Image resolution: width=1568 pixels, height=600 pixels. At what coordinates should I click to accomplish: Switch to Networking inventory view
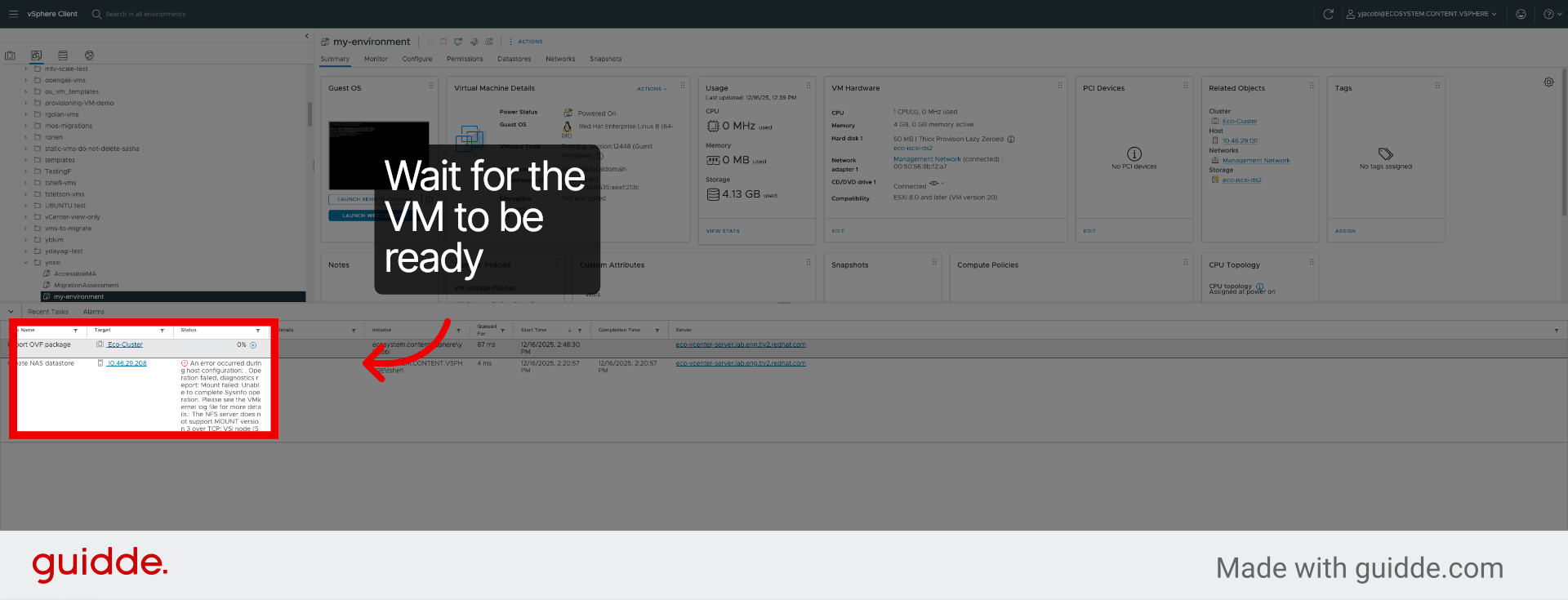click(89, 56)
